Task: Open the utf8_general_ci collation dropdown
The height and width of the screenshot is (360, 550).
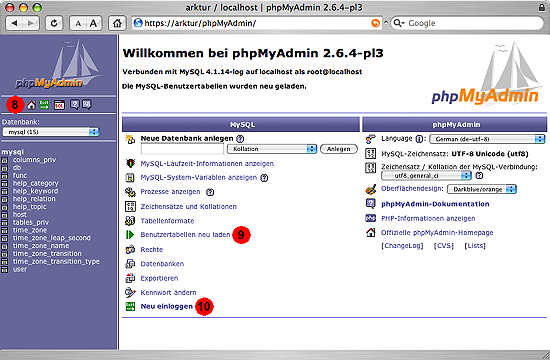Action: (x=426, y=175)
